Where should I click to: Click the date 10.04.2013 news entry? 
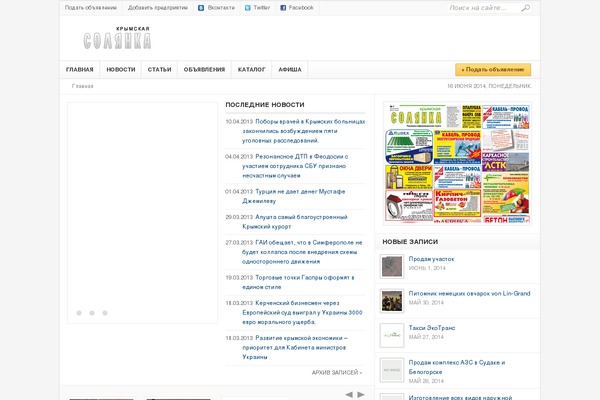(x=239, y=122)
